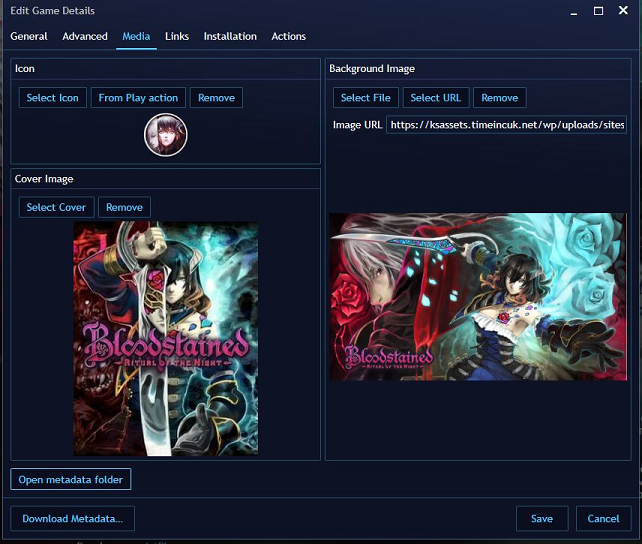Viewport: 642px width, 544px height.
Task: Close the Edit Game Details window
Action: [x=623, y=10]
